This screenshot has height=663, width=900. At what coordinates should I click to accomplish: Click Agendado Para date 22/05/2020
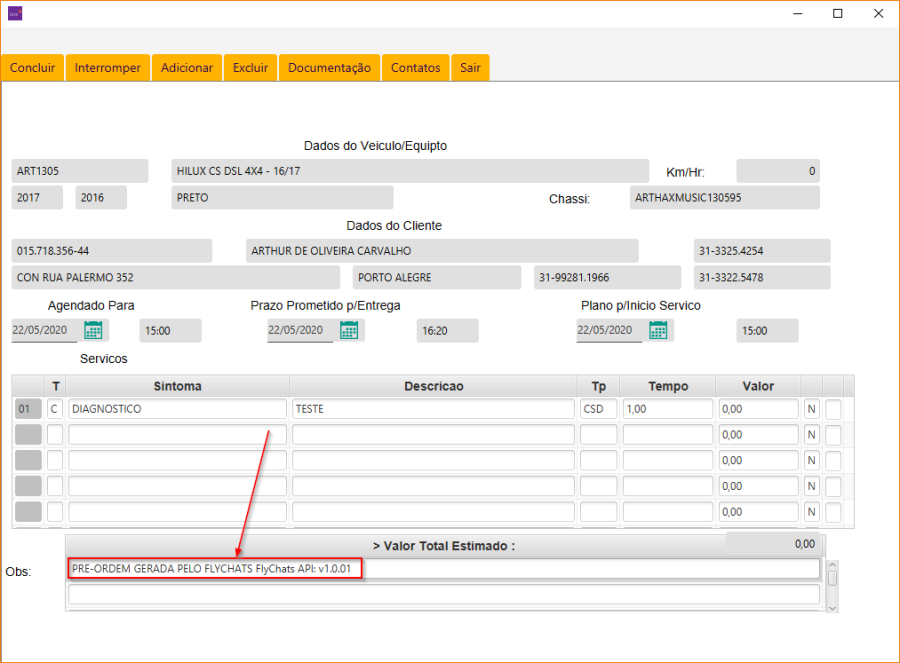44,331
